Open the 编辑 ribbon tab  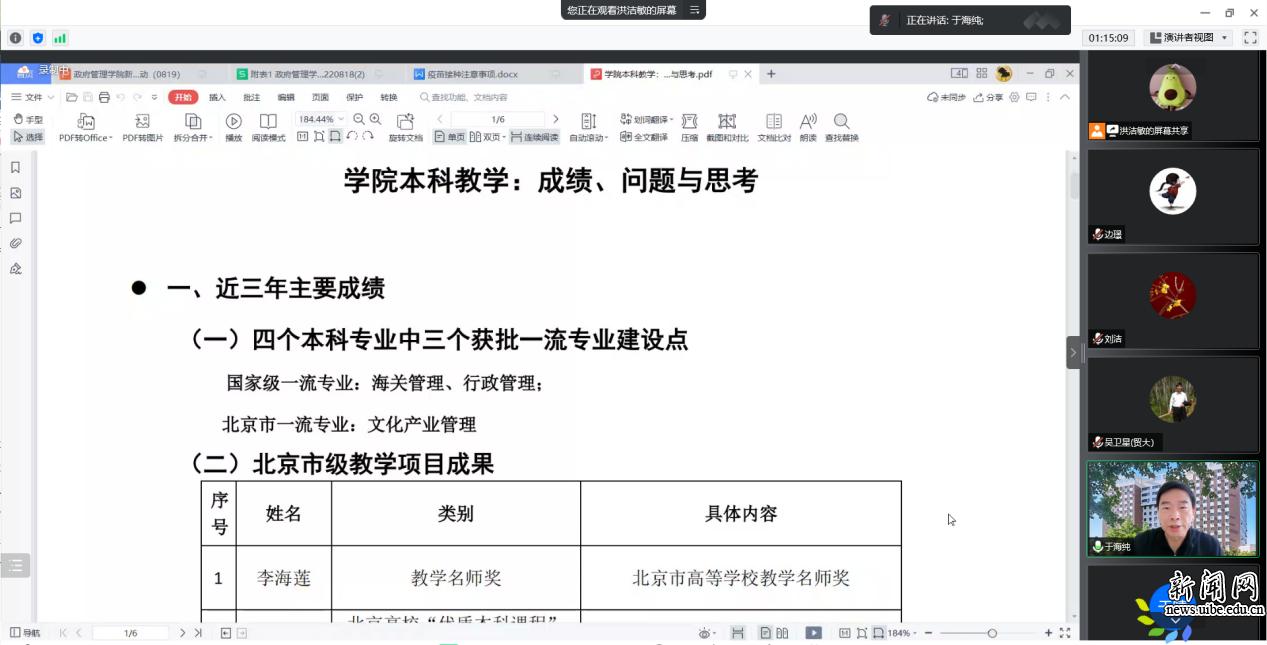tap(286, 97)
